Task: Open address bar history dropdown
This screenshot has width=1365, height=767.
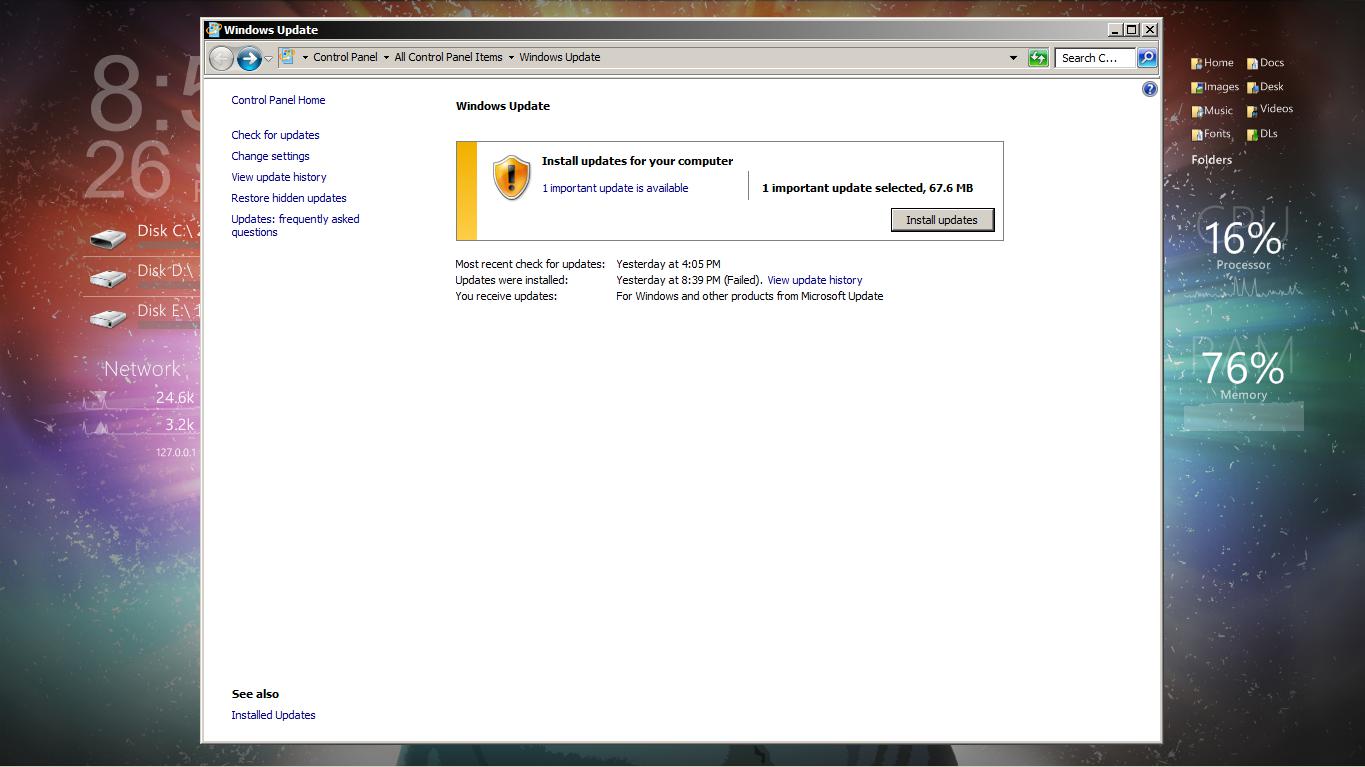Action: click(1013, 58)
